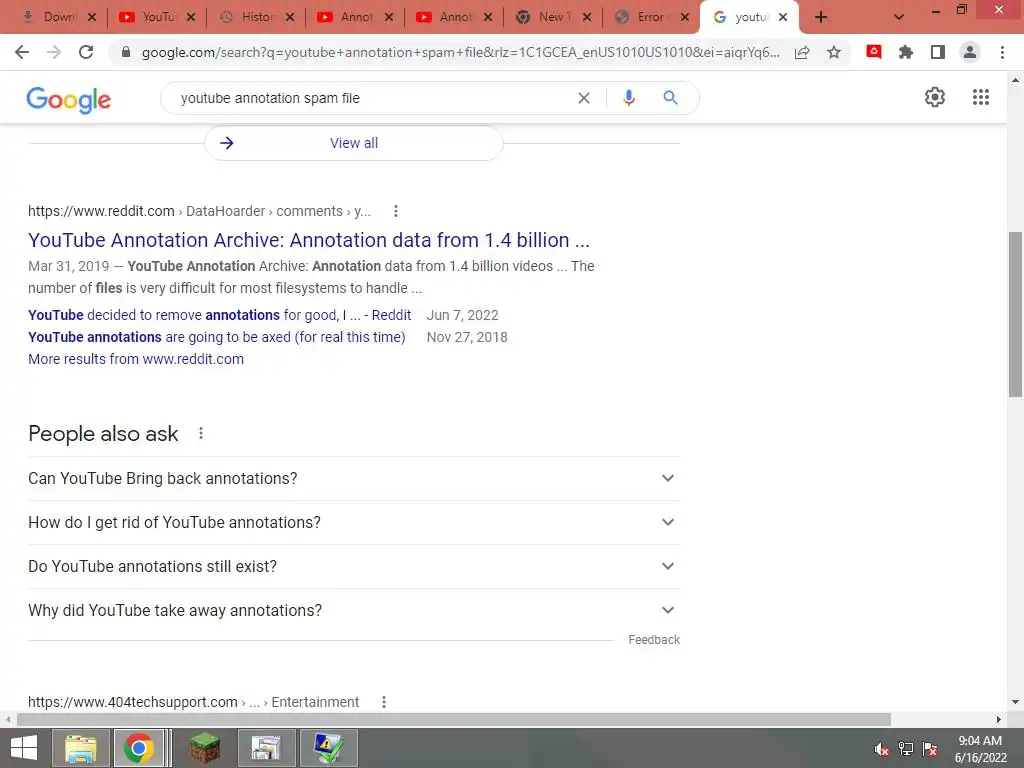1024x768 pixels.
Task: Launch Minecraft from the taskbar
Action: 204,748
